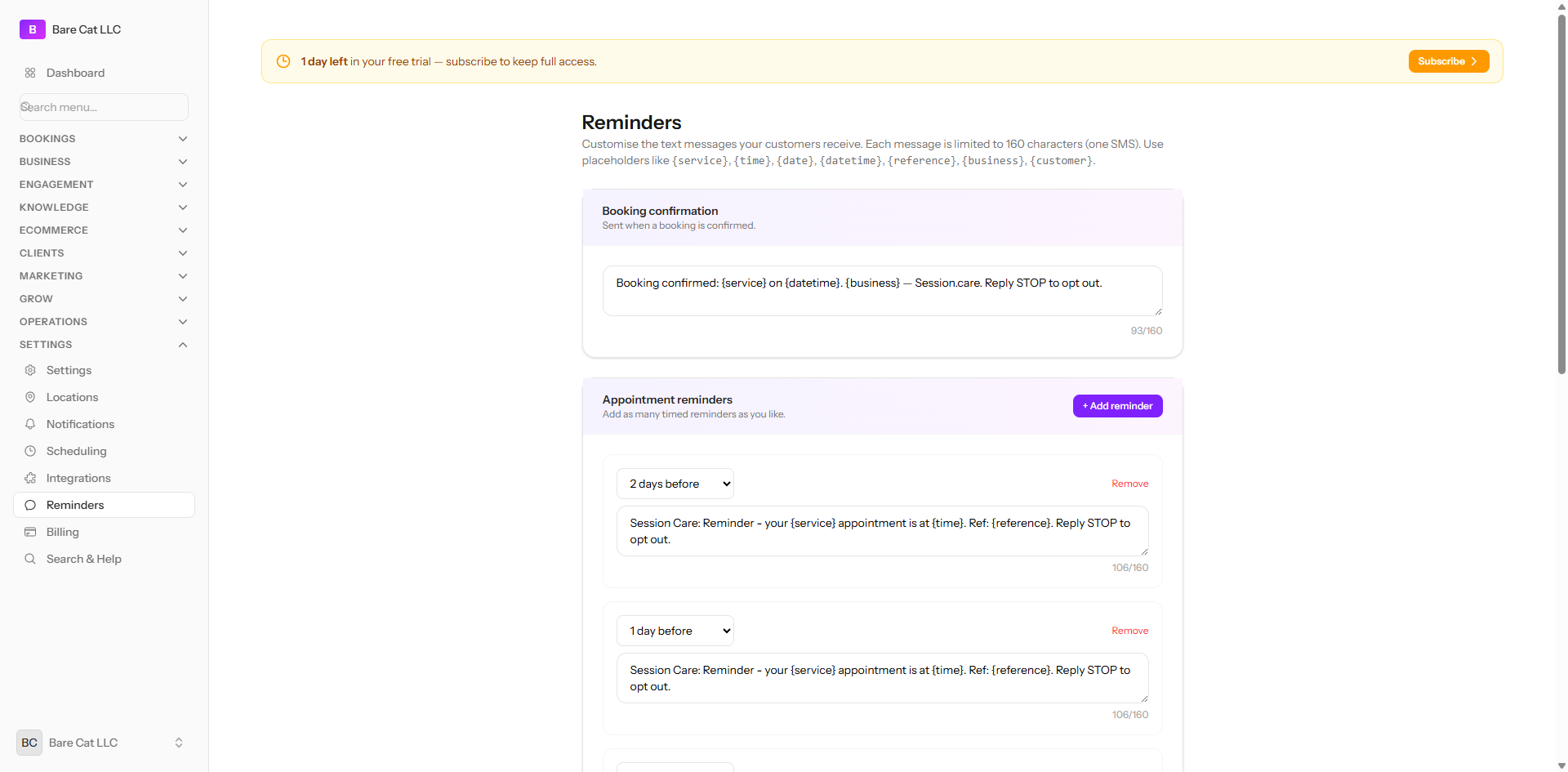Image resolution: width=1568 pixels, height=772 pixels.
Task: Click the Subscribe button
Action: pos(1448,61)
